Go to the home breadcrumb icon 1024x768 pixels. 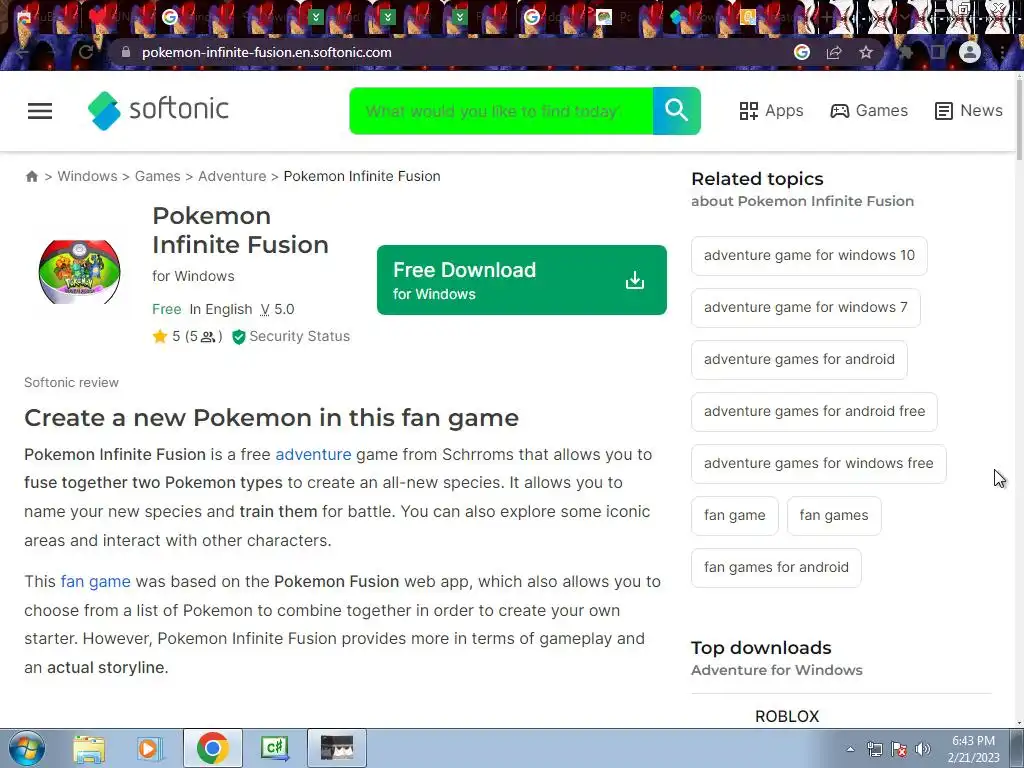tap(31, 176)
